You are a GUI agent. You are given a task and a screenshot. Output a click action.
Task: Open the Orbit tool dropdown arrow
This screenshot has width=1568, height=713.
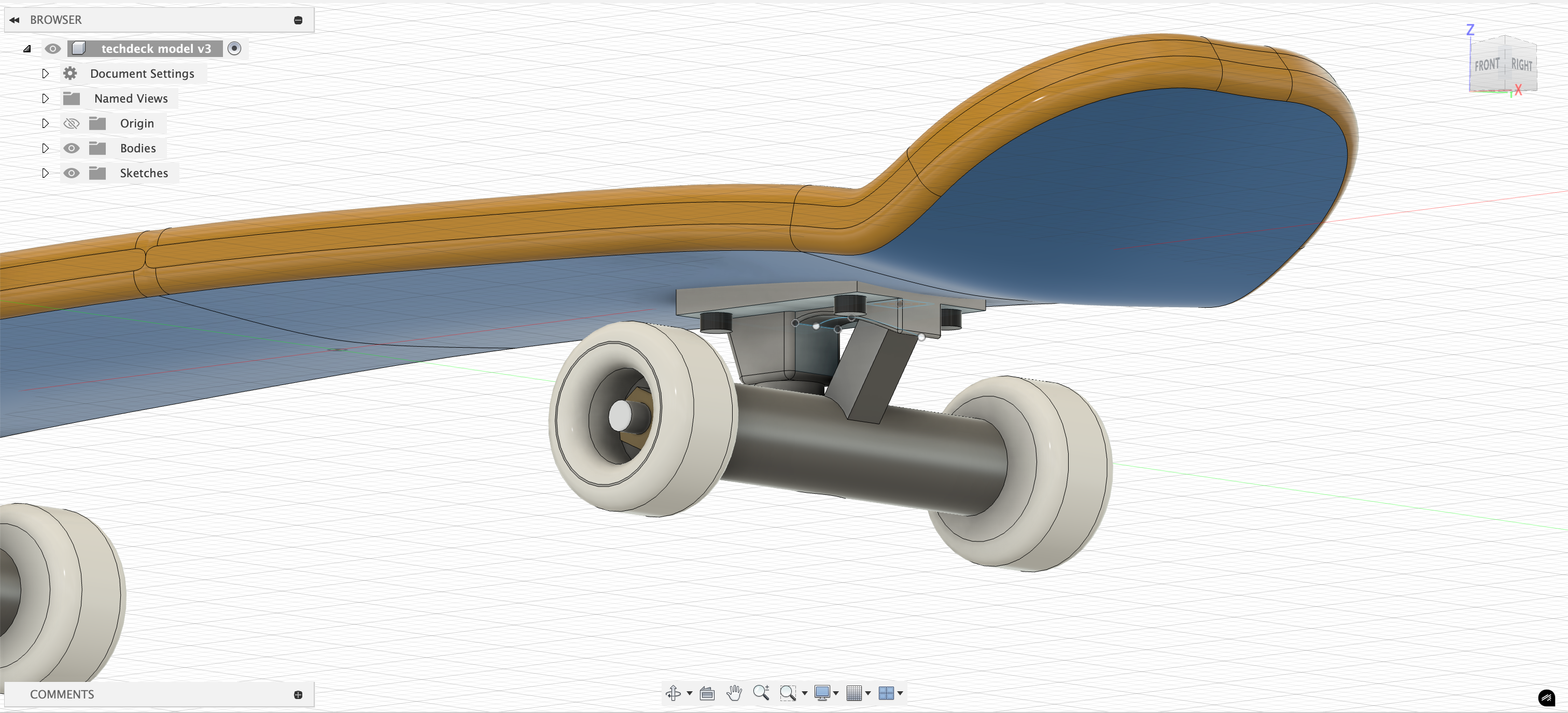click(x=690, y=693)
